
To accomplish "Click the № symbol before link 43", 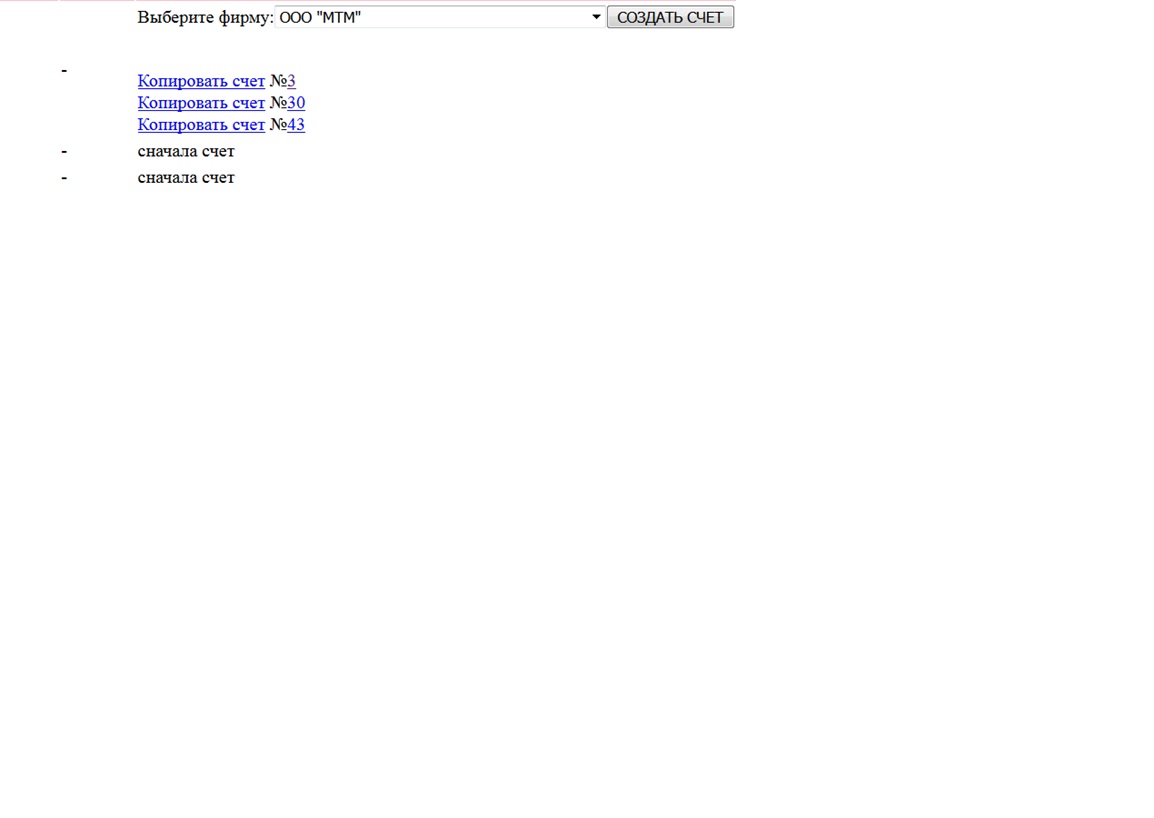I will point(278,125).
